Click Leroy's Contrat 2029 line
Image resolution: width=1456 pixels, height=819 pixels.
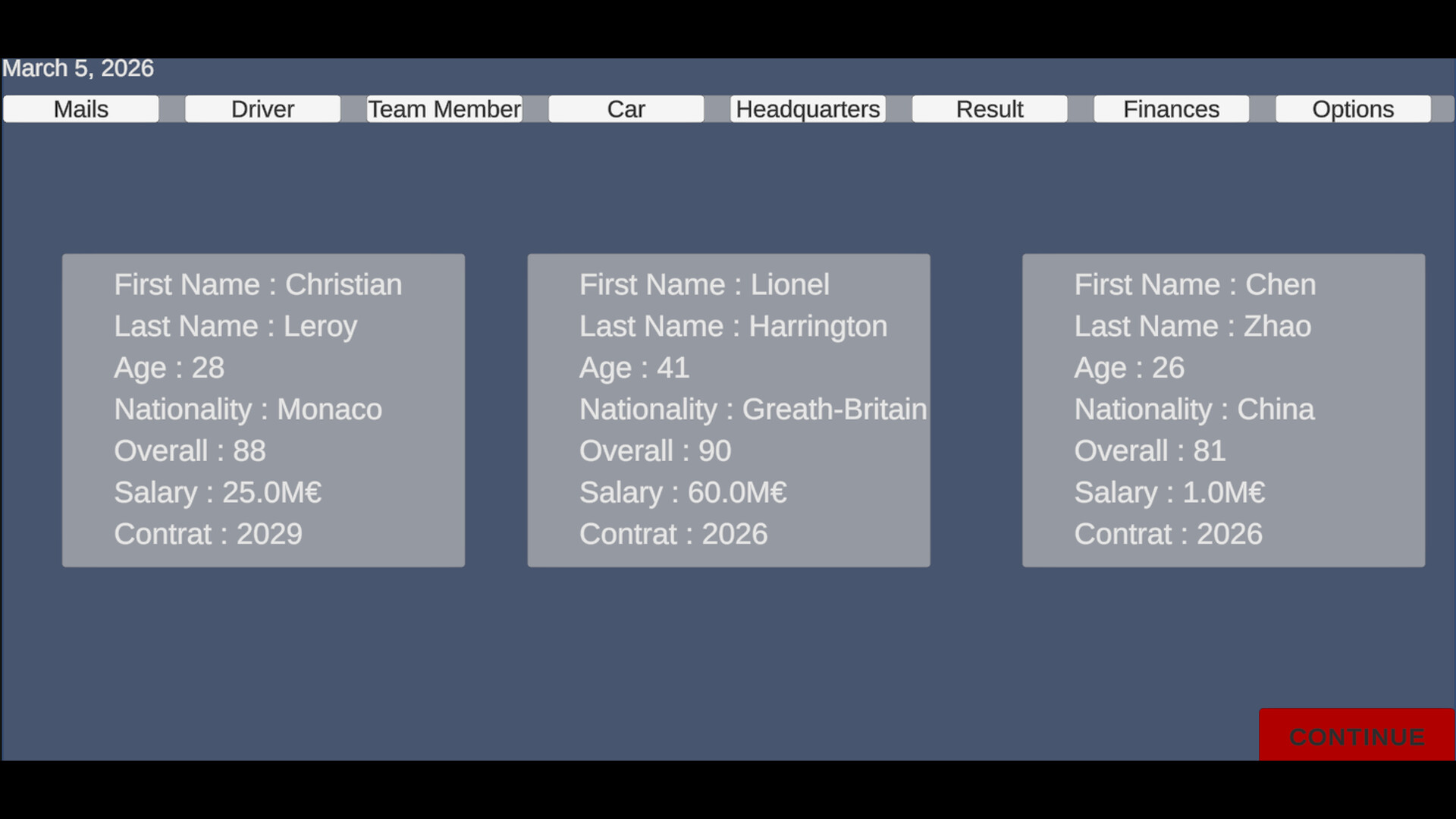point(208,535)
